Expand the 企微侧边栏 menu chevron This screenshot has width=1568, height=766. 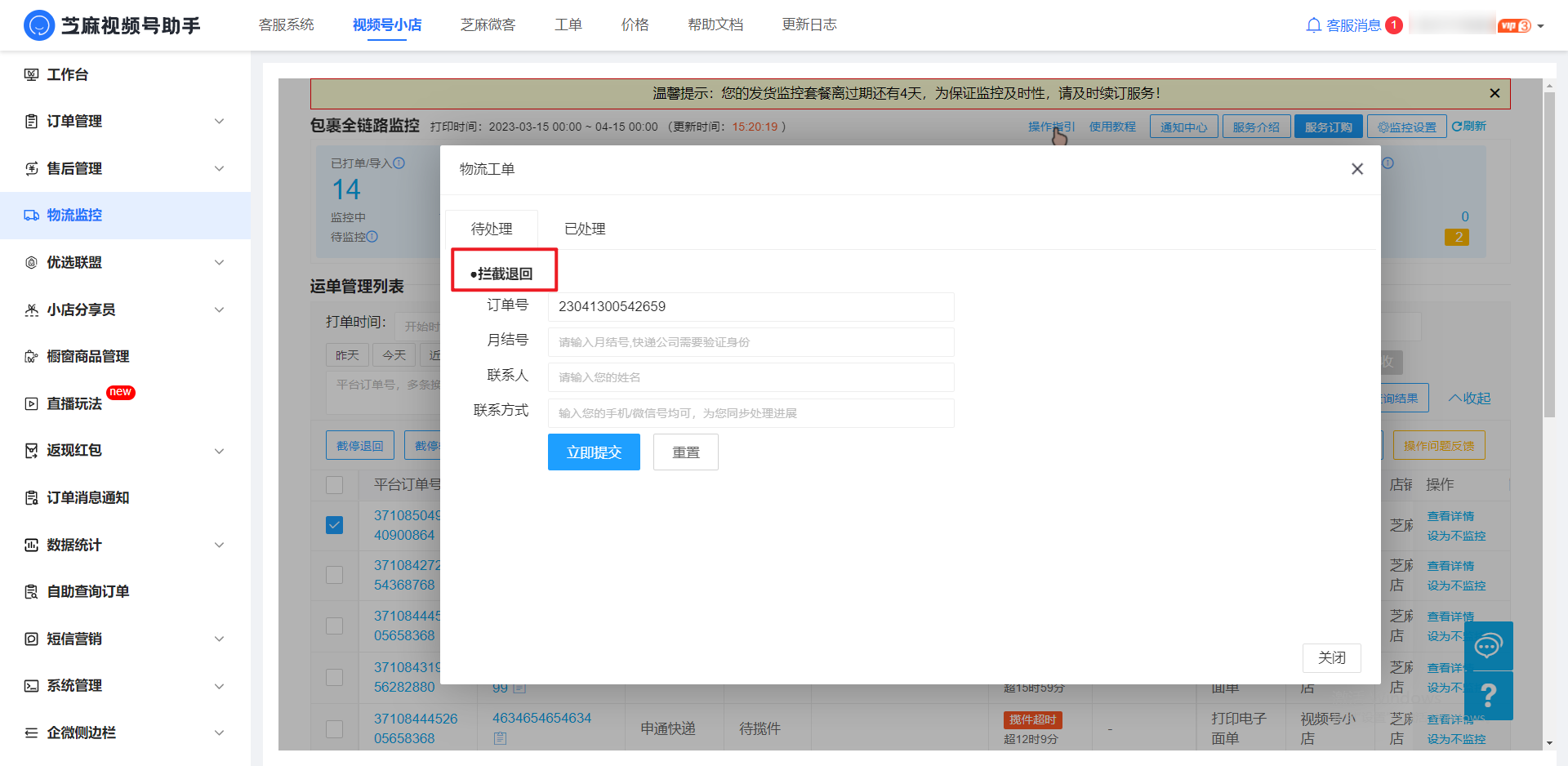219,733
